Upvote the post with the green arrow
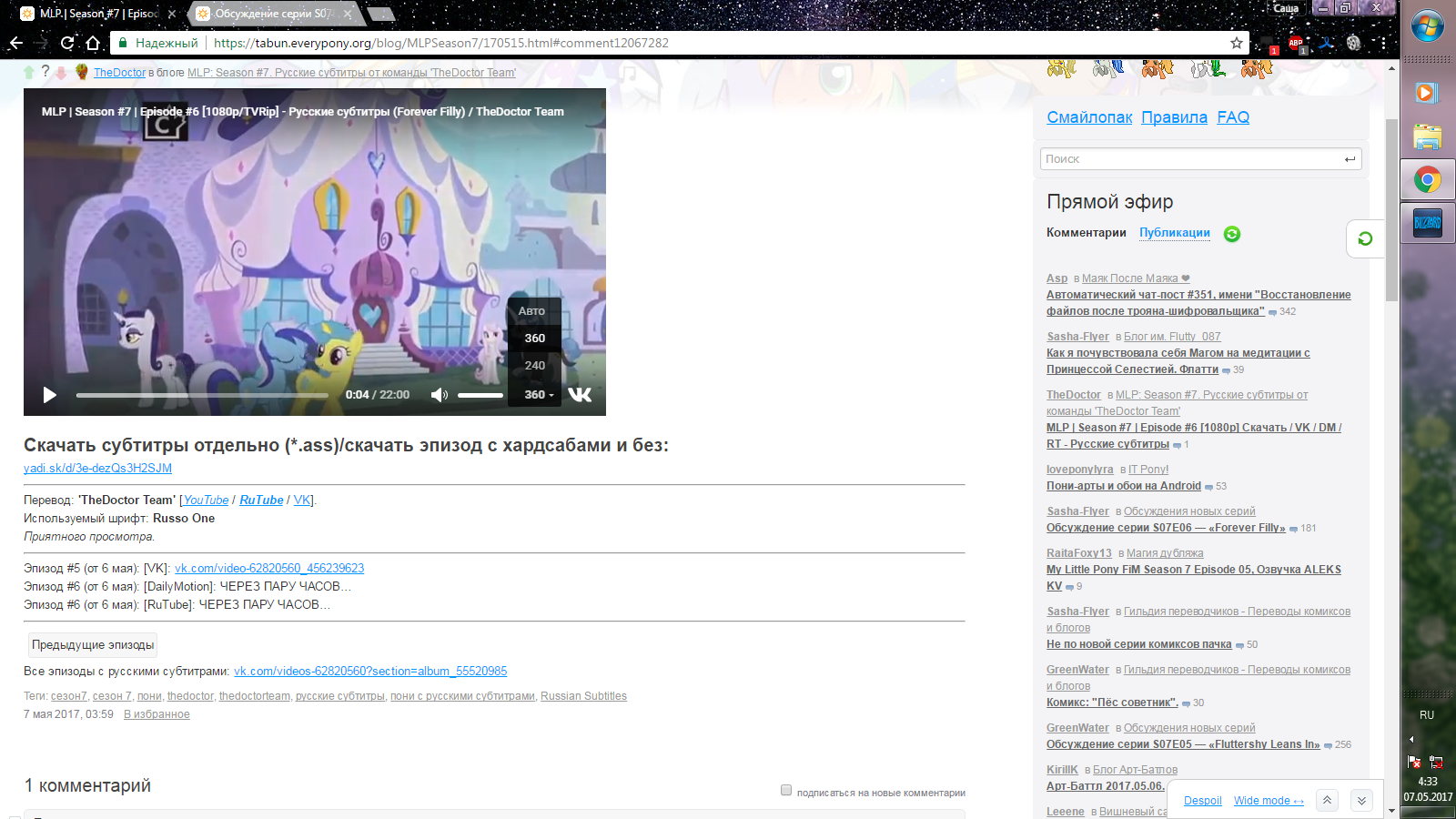 [x=28, y=72]
